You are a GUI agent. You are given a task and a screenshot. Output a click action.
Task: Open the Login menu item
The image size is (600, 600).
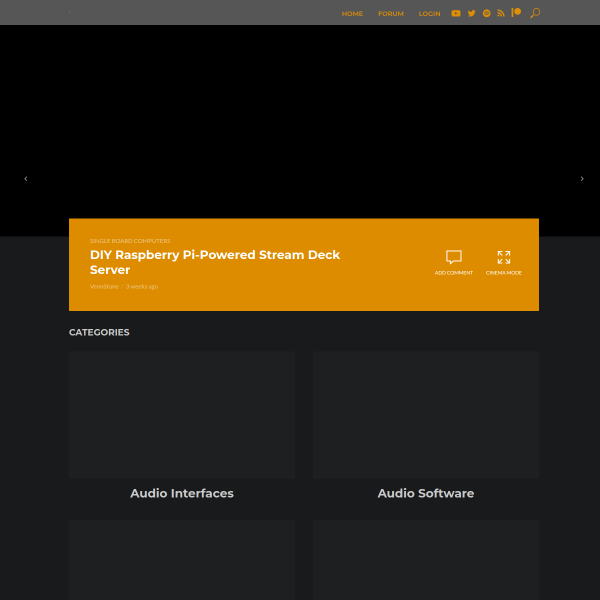429,14
